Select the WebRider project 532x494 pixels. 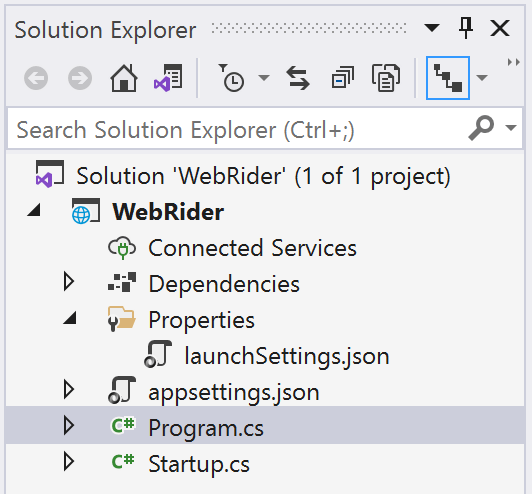(168, 212)
